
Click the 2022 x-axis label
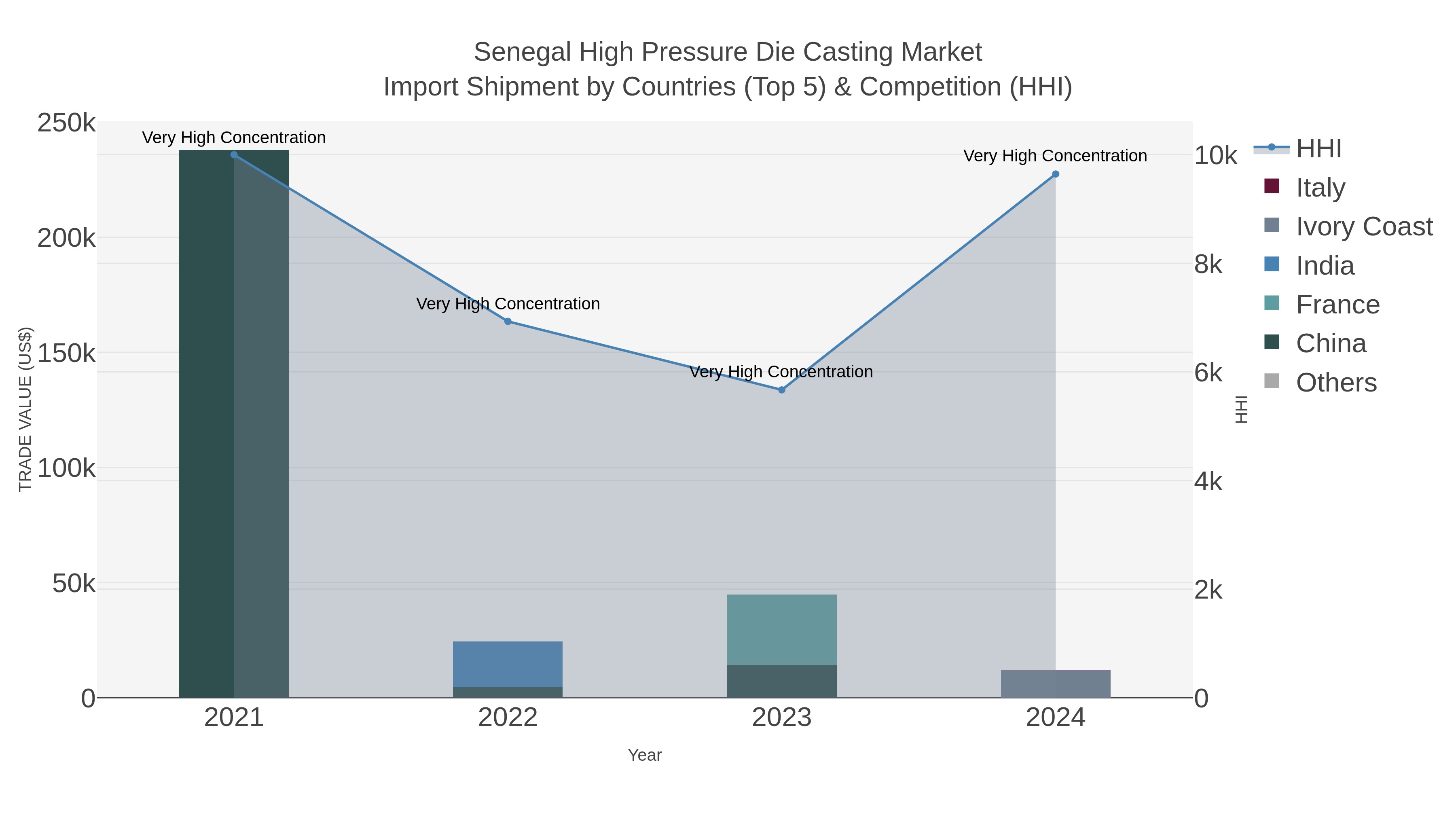(x=508, y=718)
